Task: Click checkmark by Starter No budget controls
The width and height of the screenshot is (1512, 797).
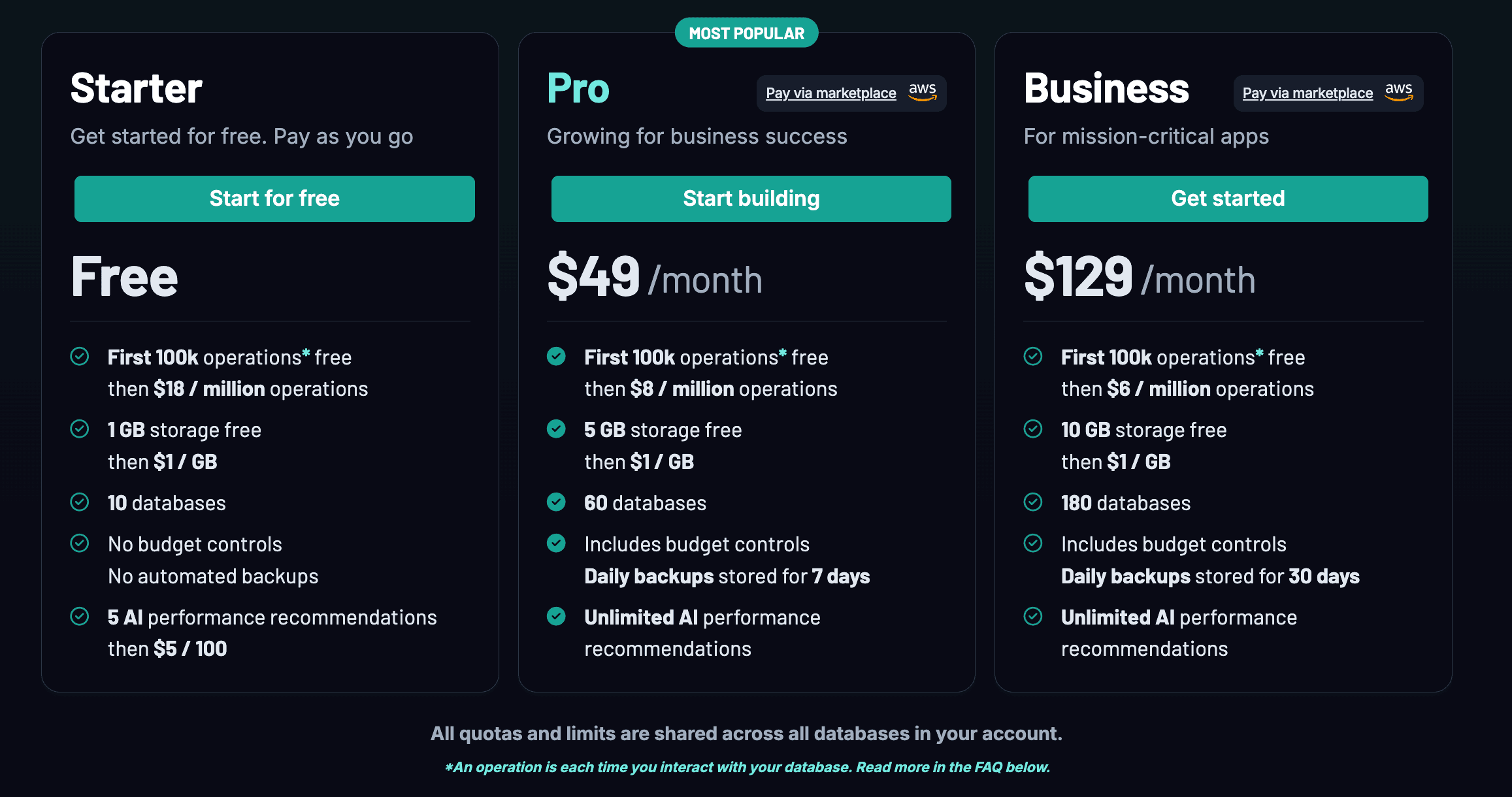Action: click(80, 543)
